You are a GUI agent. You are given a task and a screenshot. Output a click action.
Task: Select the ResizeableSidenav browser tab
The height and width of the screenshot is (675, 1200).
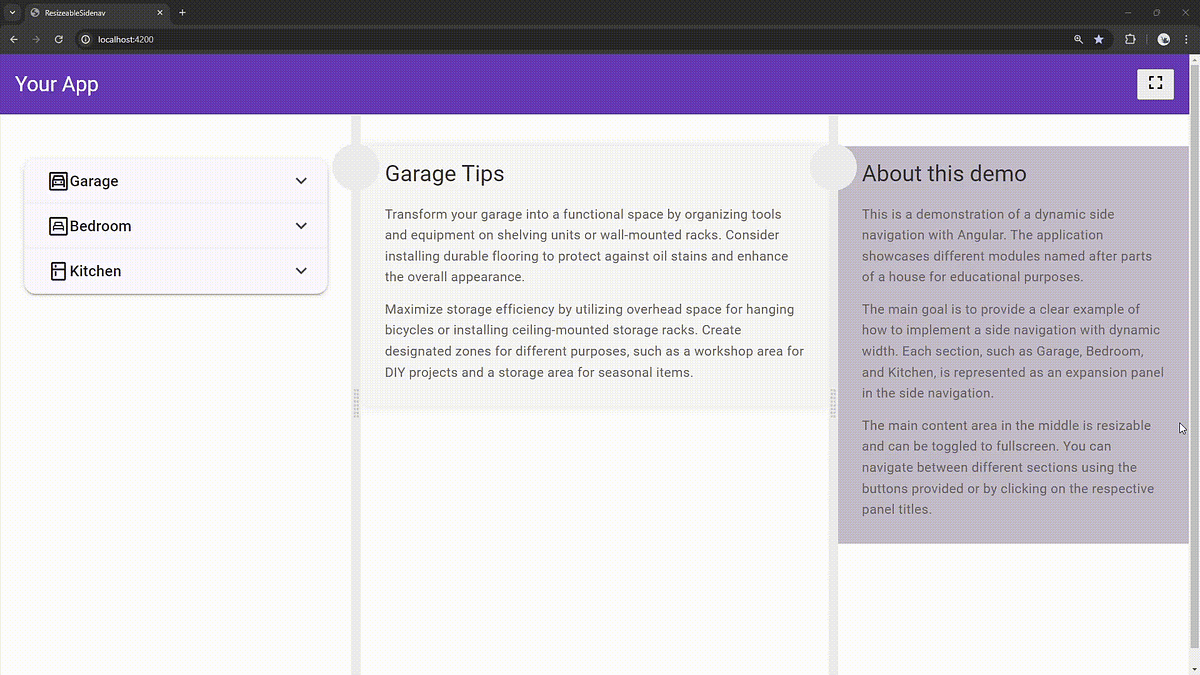click(x=90, y=13)
